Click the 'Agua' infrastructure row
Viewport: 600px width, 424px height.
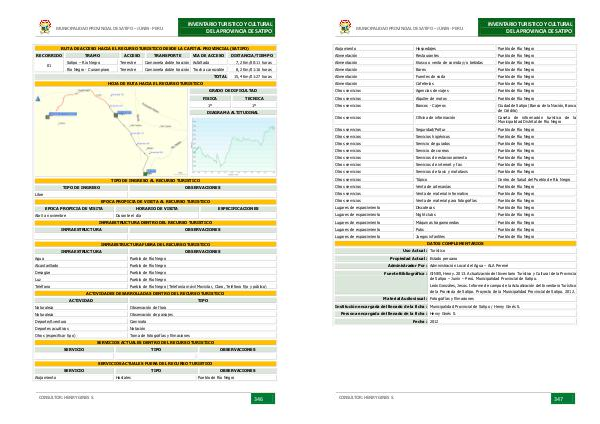coord(155,259)
